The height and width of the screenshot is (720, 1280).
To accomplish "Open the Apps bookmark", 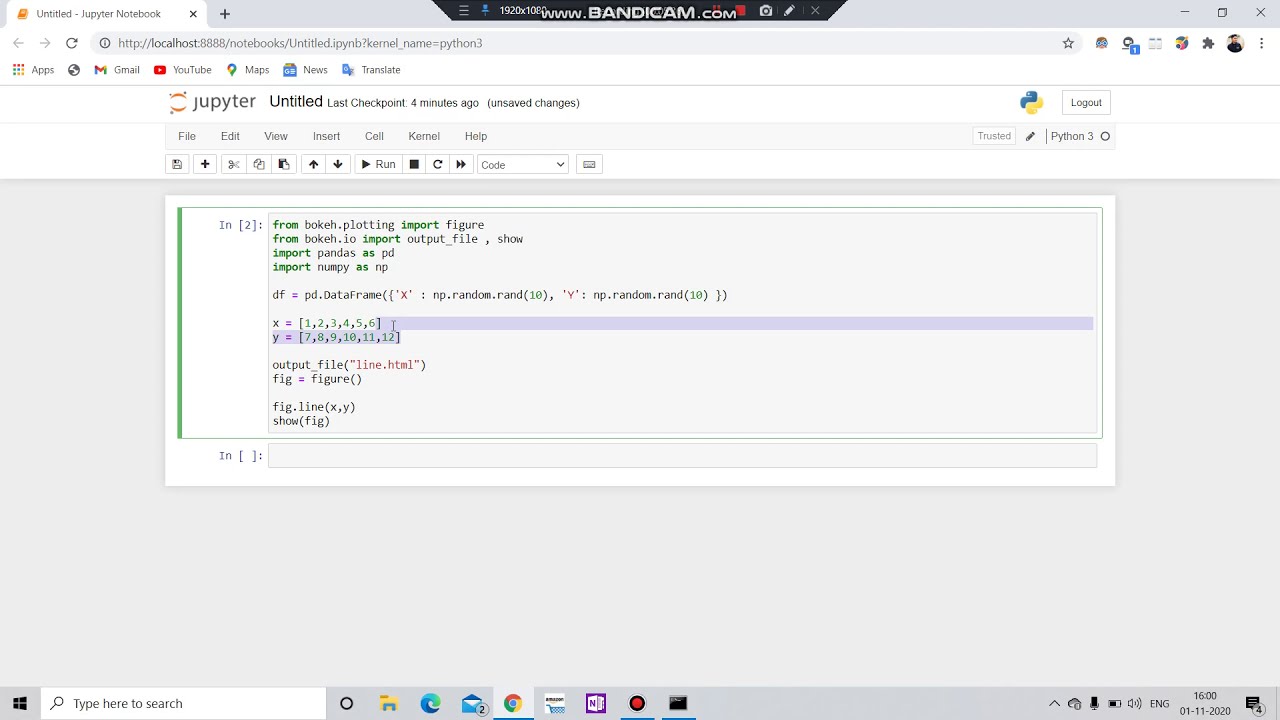I will 33,70.
